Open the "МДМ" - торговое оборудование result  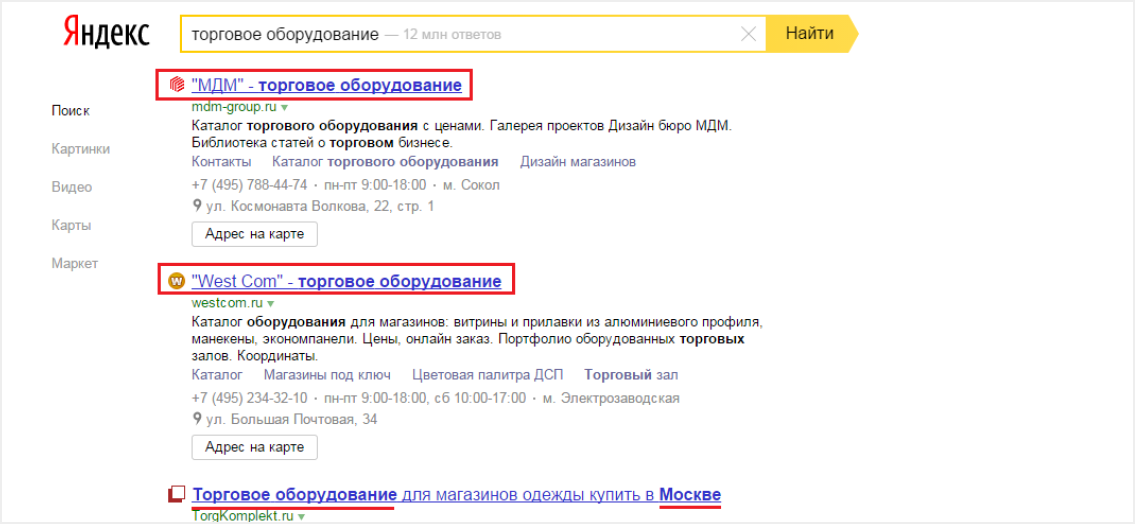(326, 85)
